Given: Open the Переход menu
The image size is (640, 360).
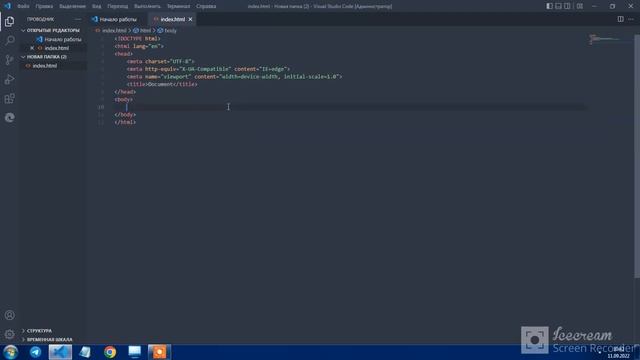Looking at the screenshot, I should tap(118, 6).
